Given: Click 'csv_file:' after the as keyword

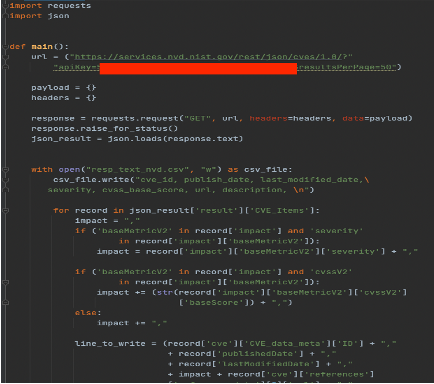Looking at the screenshot, I should (x=268, y=170).
